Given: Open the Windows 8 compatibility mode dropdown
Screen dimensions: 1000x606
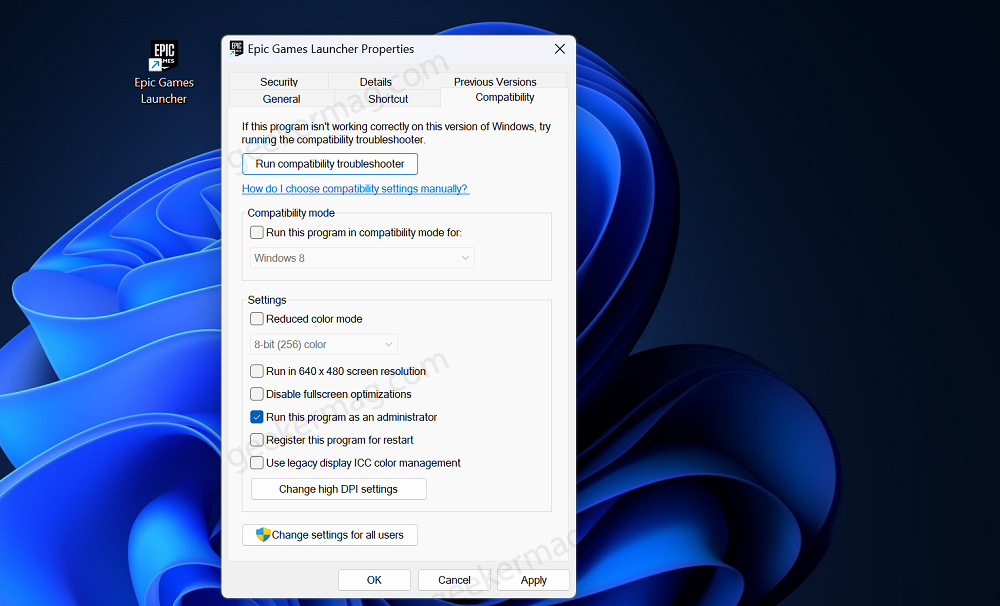Looking at the screenshot, I should (362, 258).
